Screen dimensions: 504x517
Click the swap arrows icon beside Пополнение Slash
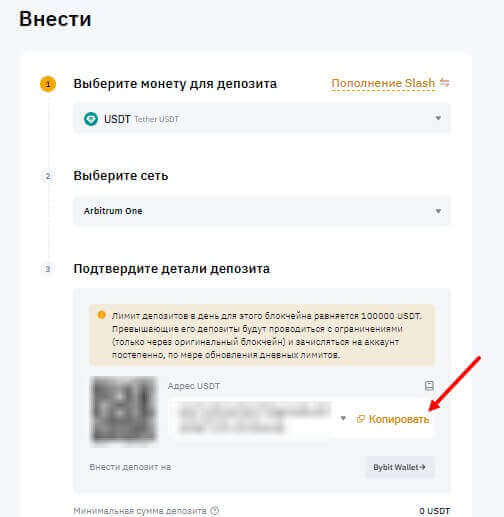[445, 82]
